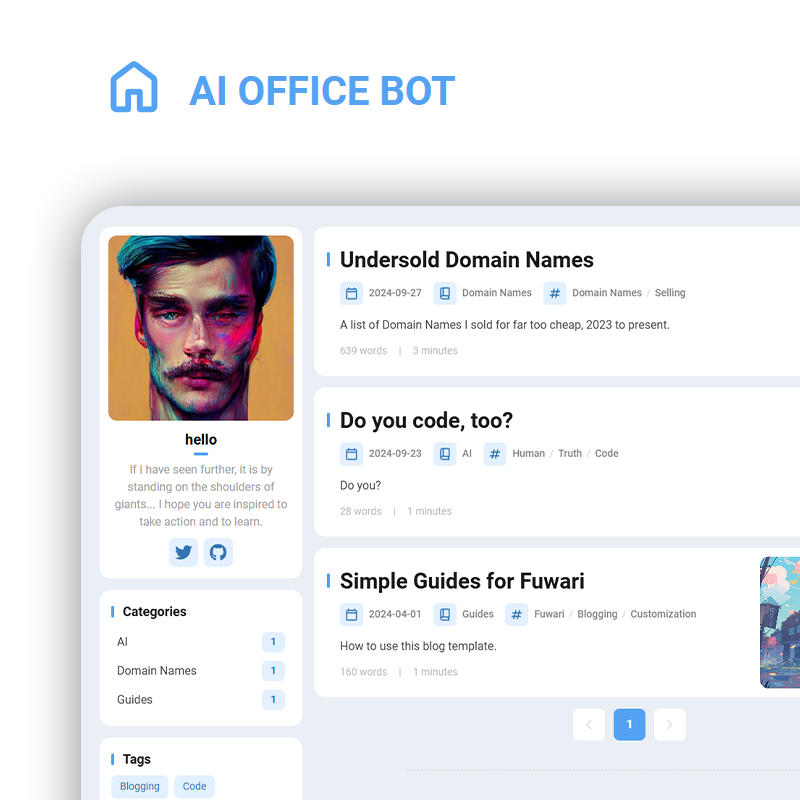Open the Fuwari post cover image
The height and width of the screenshot is (800, 800).
coord(780,622)
